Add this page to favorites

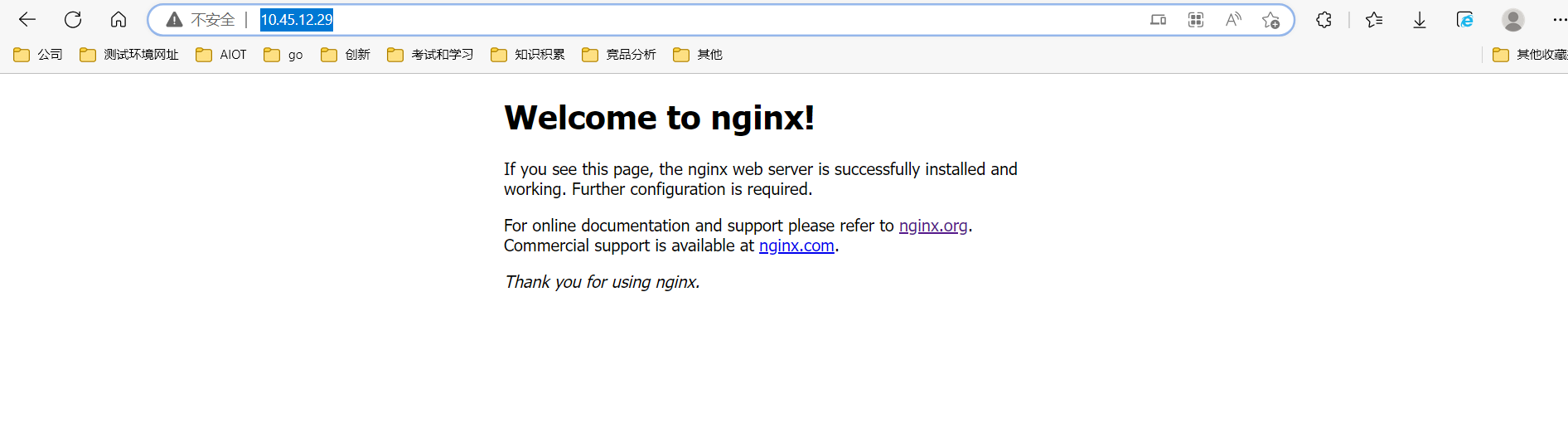pos(1270,20)
